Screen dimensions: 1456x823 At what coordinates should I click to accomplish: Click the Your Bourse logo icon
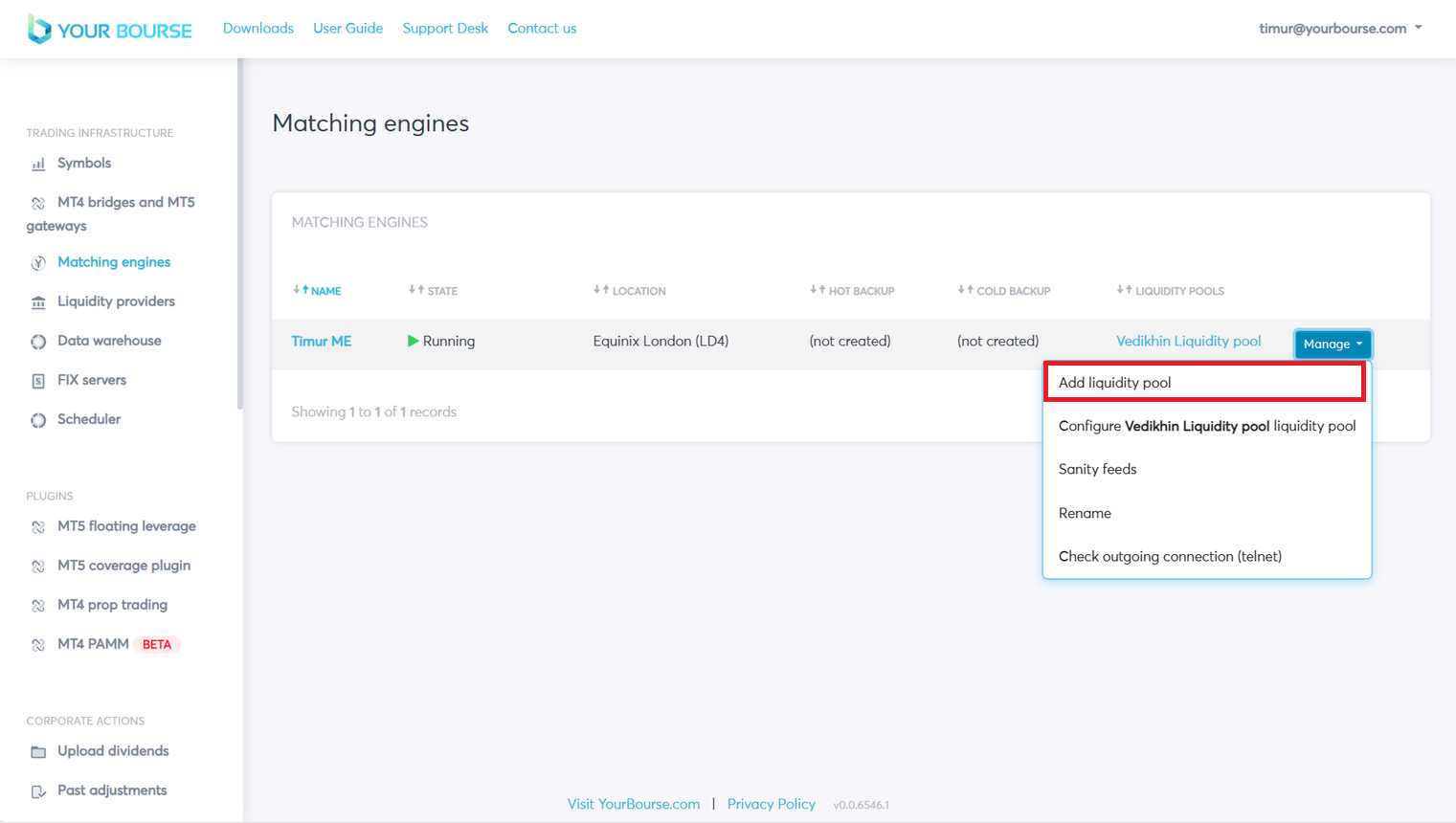[x=38, y=29]
